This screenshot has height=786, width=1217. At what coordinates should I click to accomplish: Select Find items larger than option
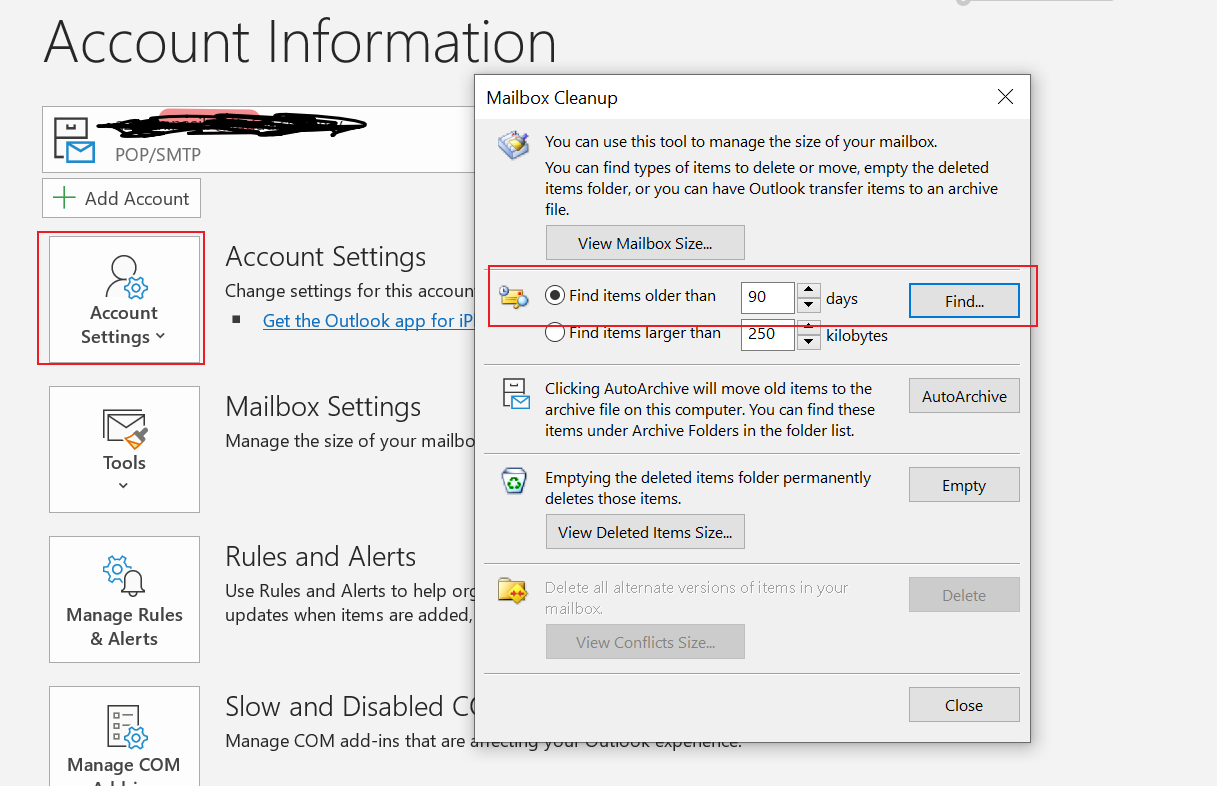pos(633,333)
